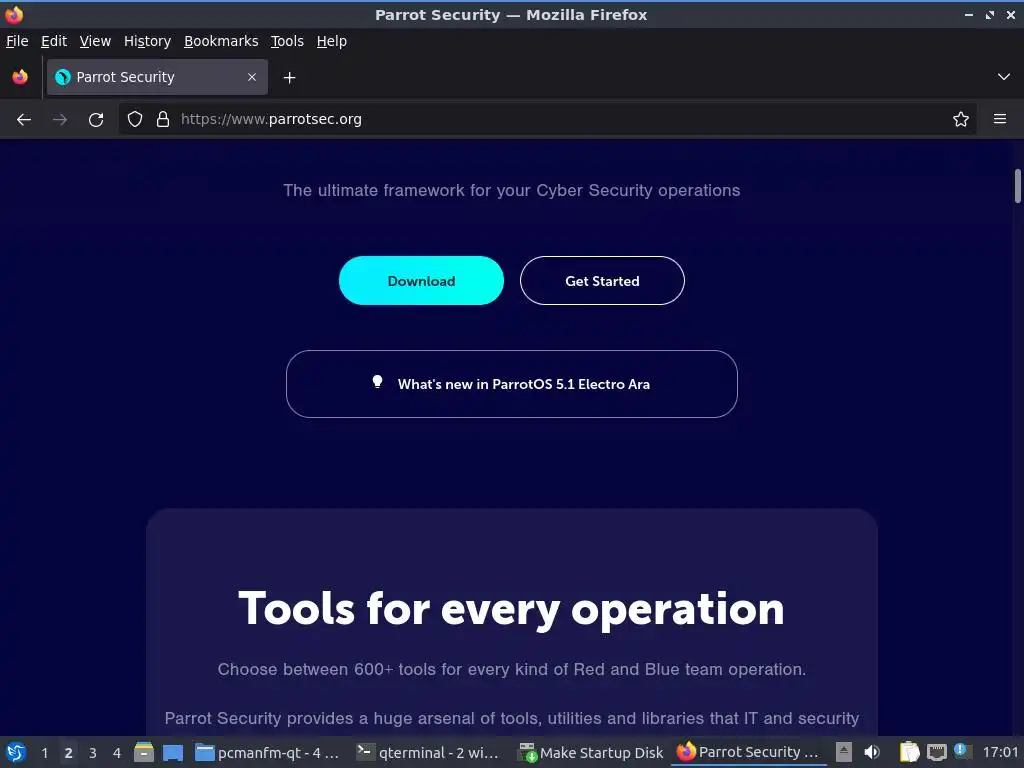Open update notifier tray icon
Viewport: 1024px width, 768px height.
(961, 750)
